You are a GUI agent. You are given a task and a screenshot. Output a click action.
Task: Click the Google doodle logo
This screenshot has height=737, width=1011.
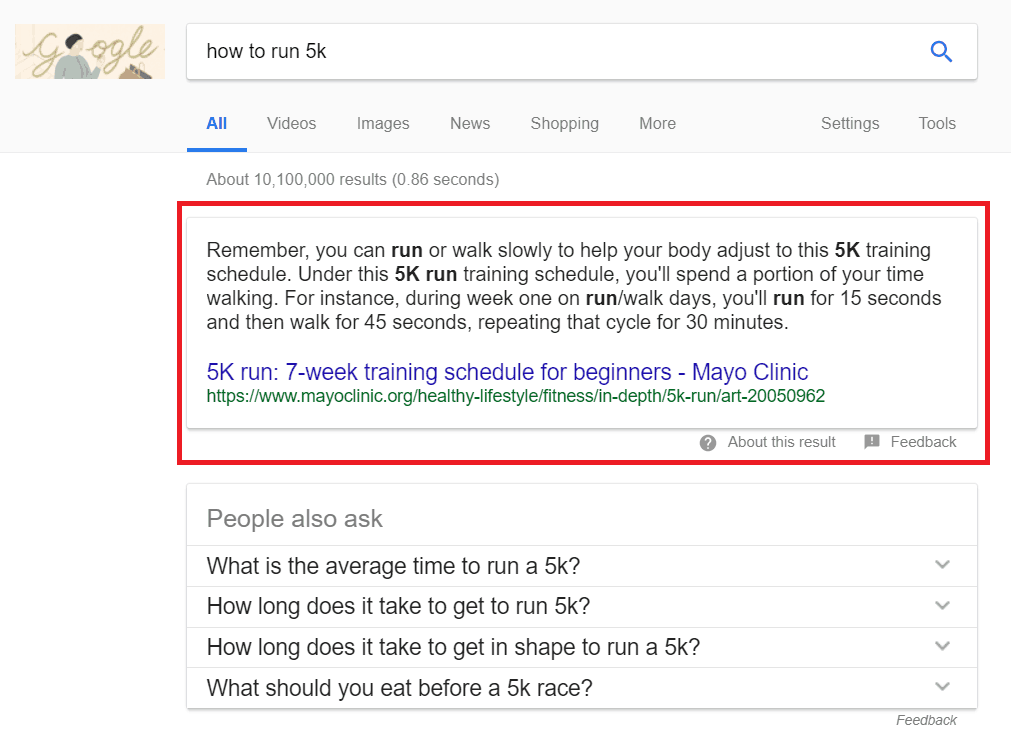pyautogui.click(x=90, y=51)
